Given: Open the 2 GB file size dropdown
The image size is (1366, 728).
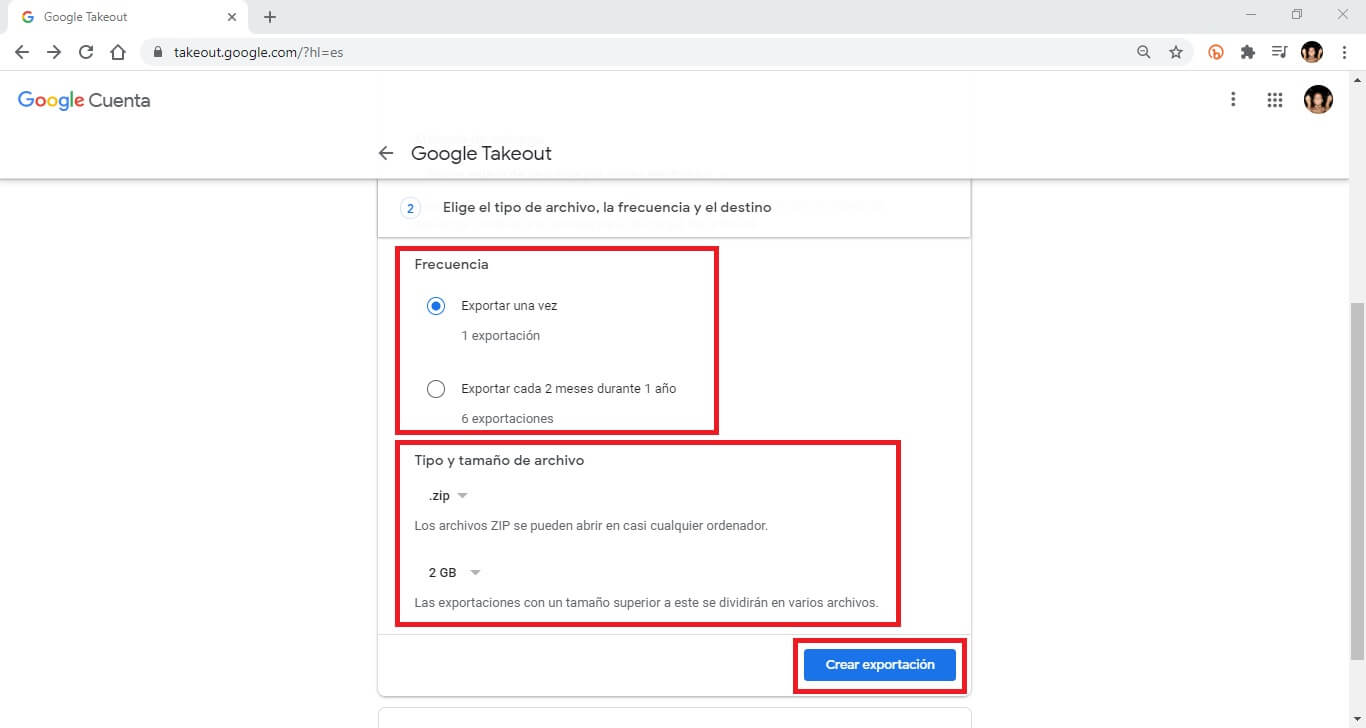Looking at the screenshot, I should click(x=454, y=573).
